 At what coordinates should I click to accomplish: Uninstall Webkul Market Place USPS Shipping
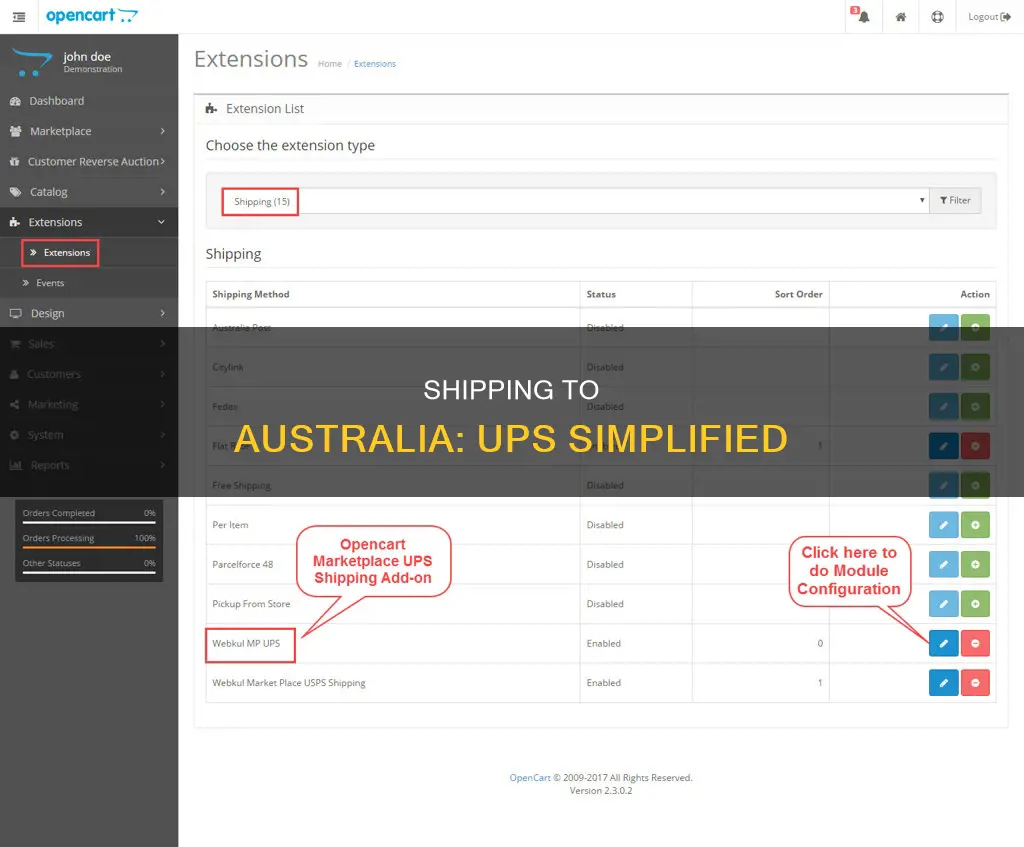click(x=975, y=683)
